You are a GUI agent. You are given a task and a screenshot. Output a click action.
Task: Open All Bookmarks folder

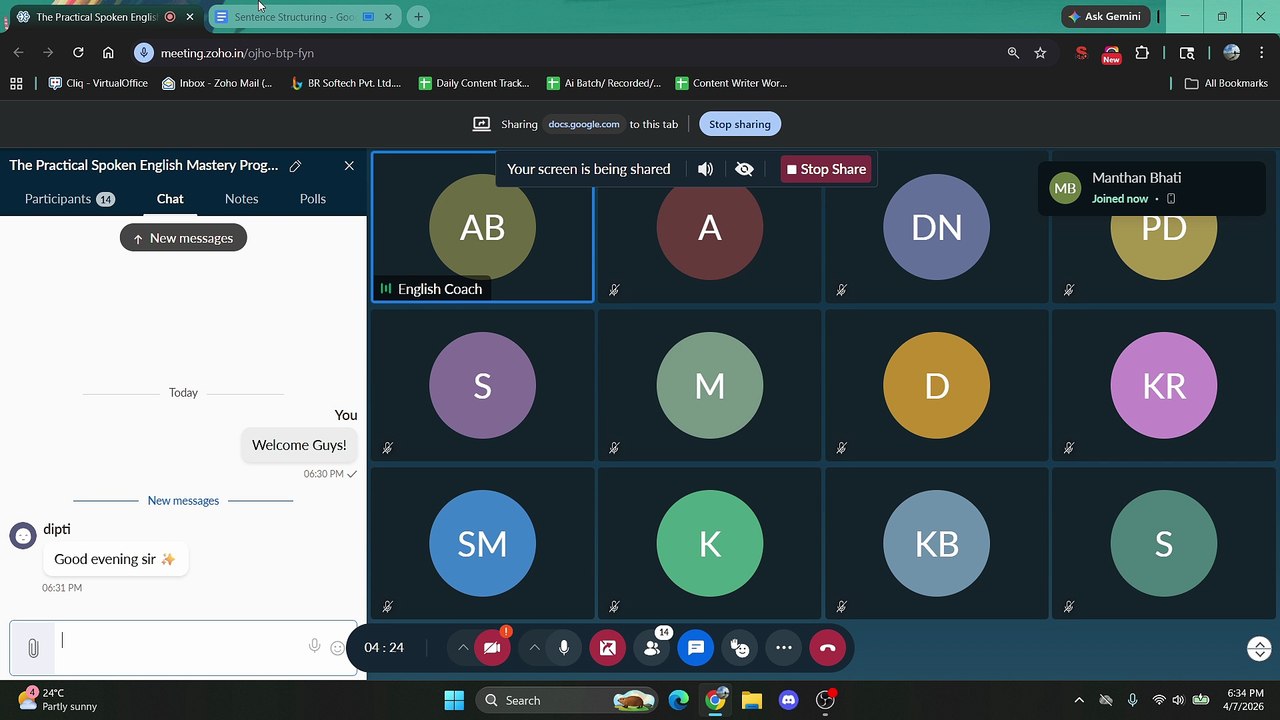(x=1226, y=84)
